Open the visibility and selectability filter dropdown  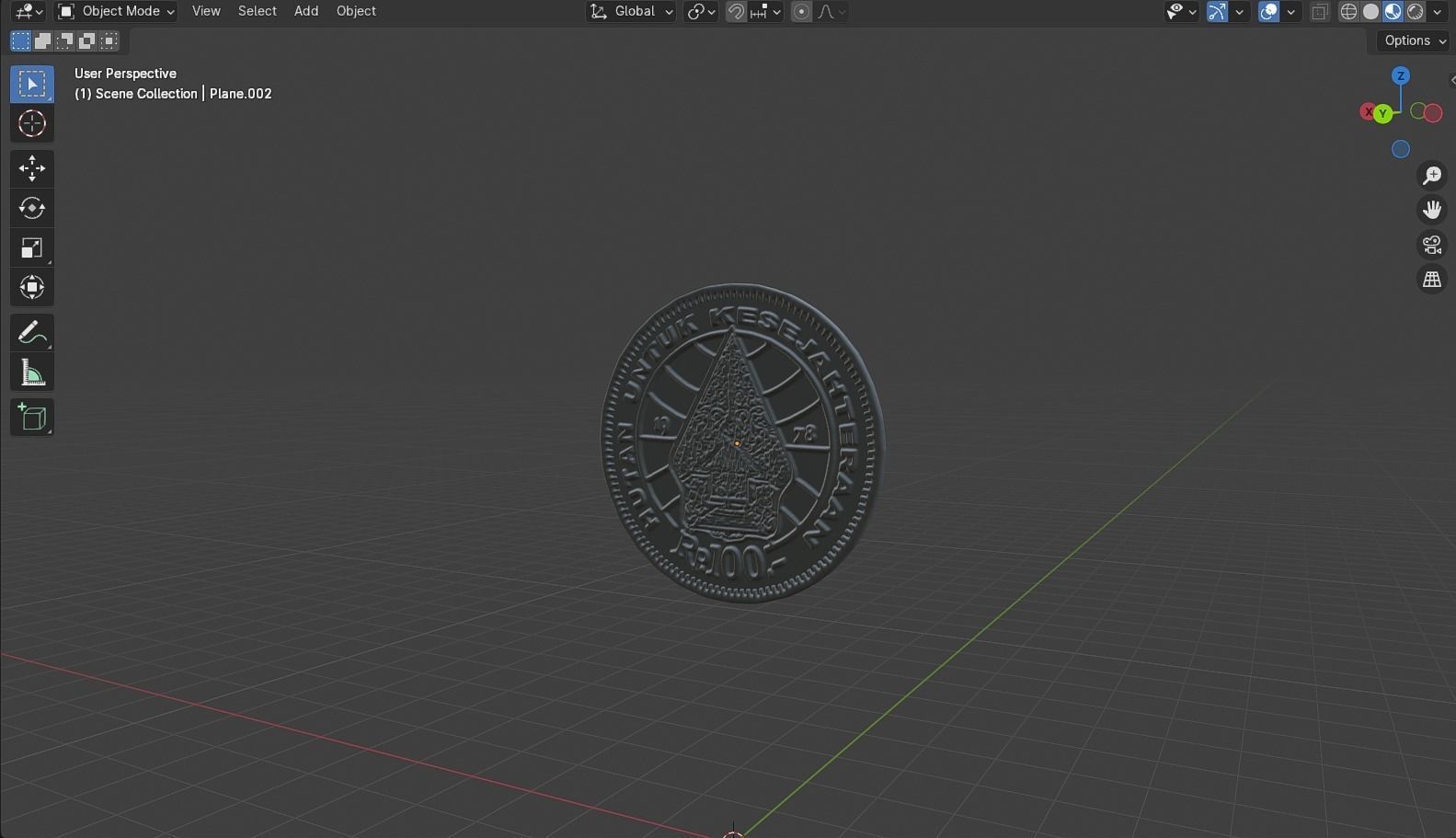point(1181,11)
